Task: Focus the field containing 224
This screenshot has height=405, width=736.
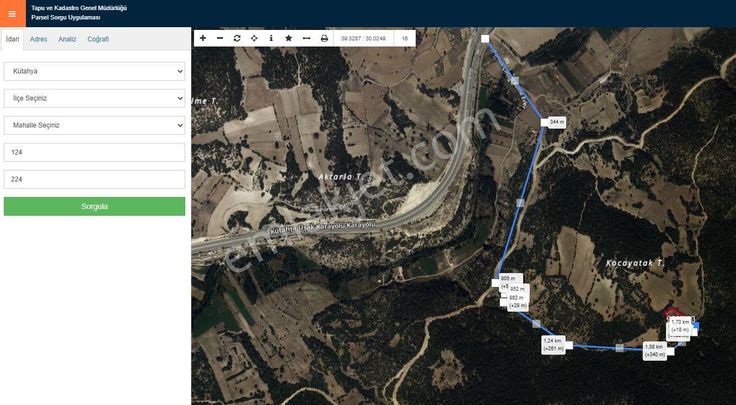Action: pyautogui.click(x=94, y=180)
